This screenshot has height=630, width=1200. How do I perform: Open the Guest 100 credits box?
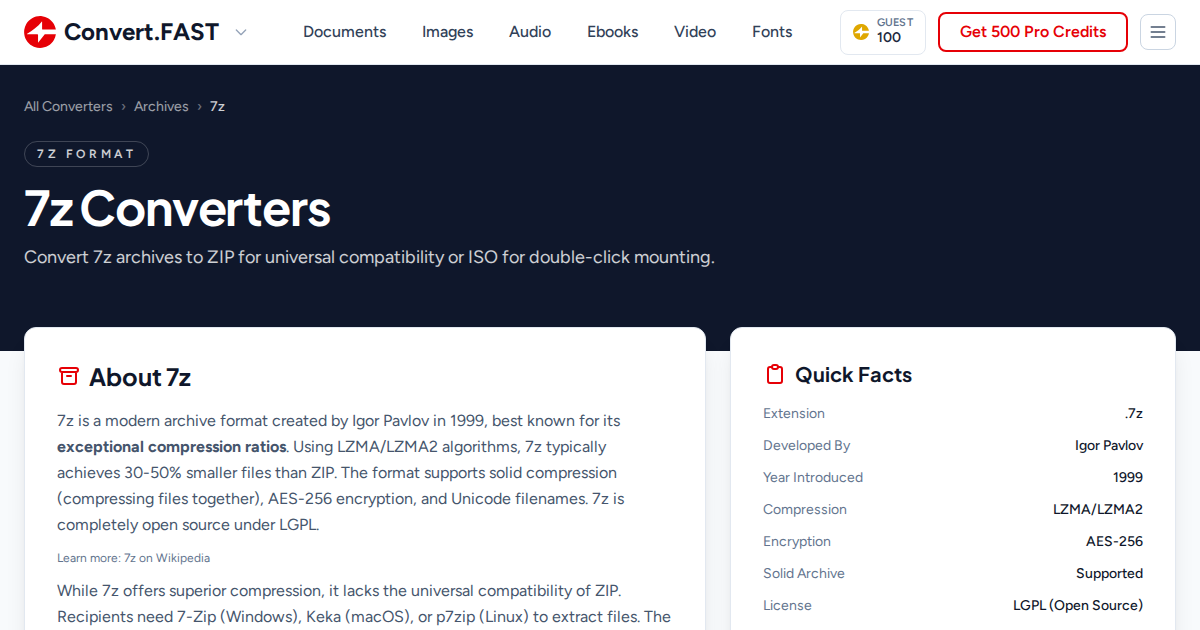[883, 32]
